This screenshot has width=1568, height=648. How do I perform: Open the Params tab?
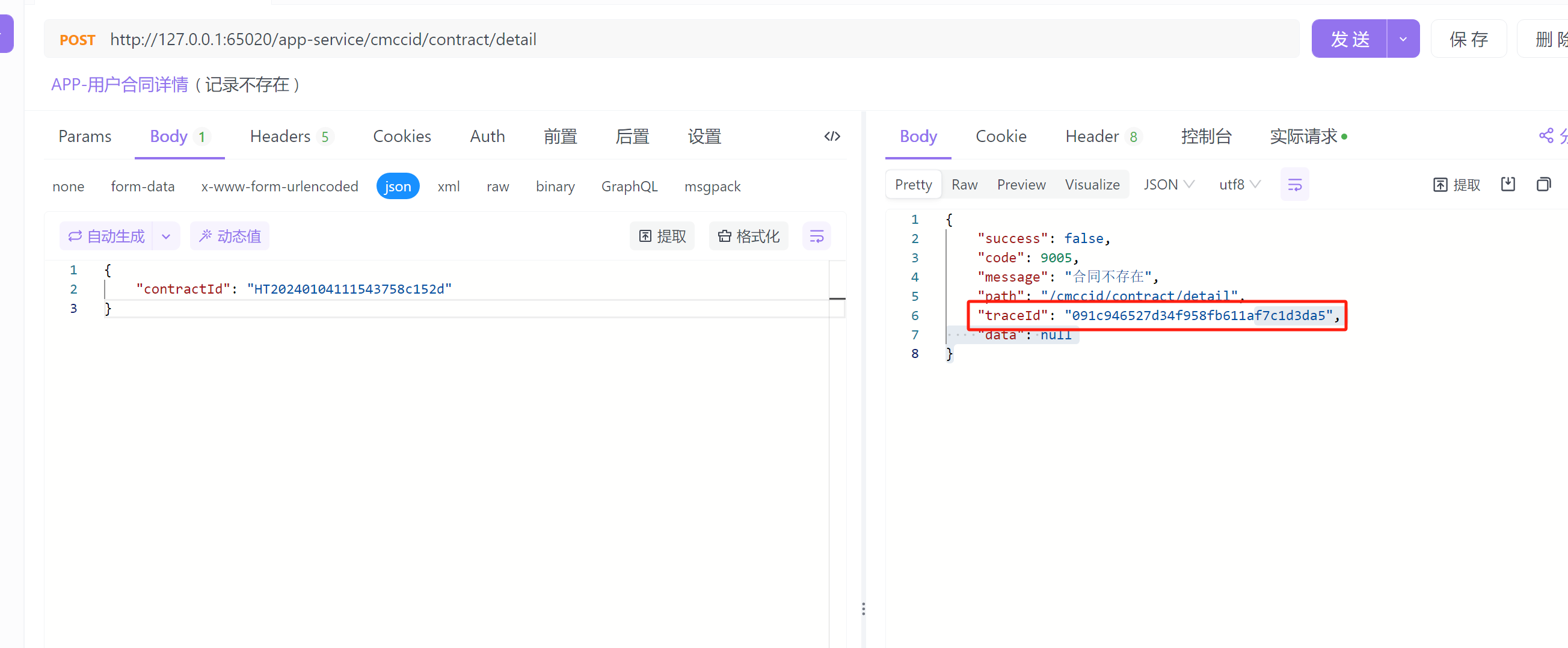coord(85,136)
